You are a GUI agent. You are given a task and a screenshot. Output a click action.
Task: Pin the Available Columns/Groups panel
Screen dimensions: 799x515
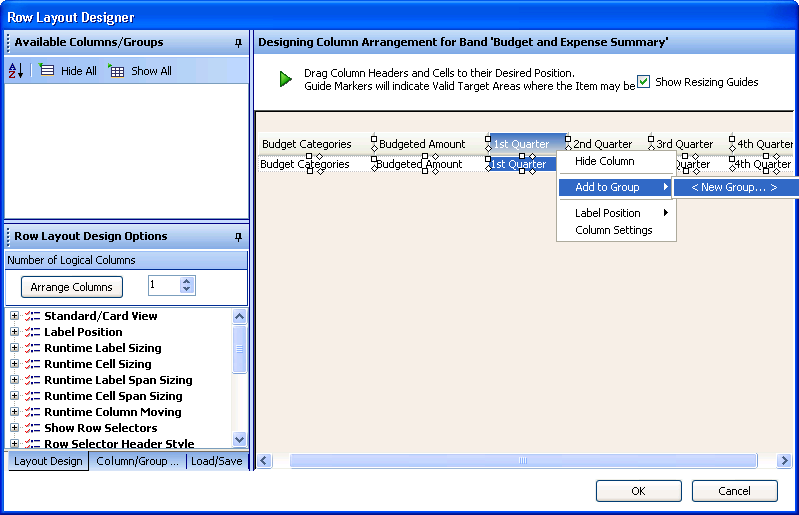238,43
